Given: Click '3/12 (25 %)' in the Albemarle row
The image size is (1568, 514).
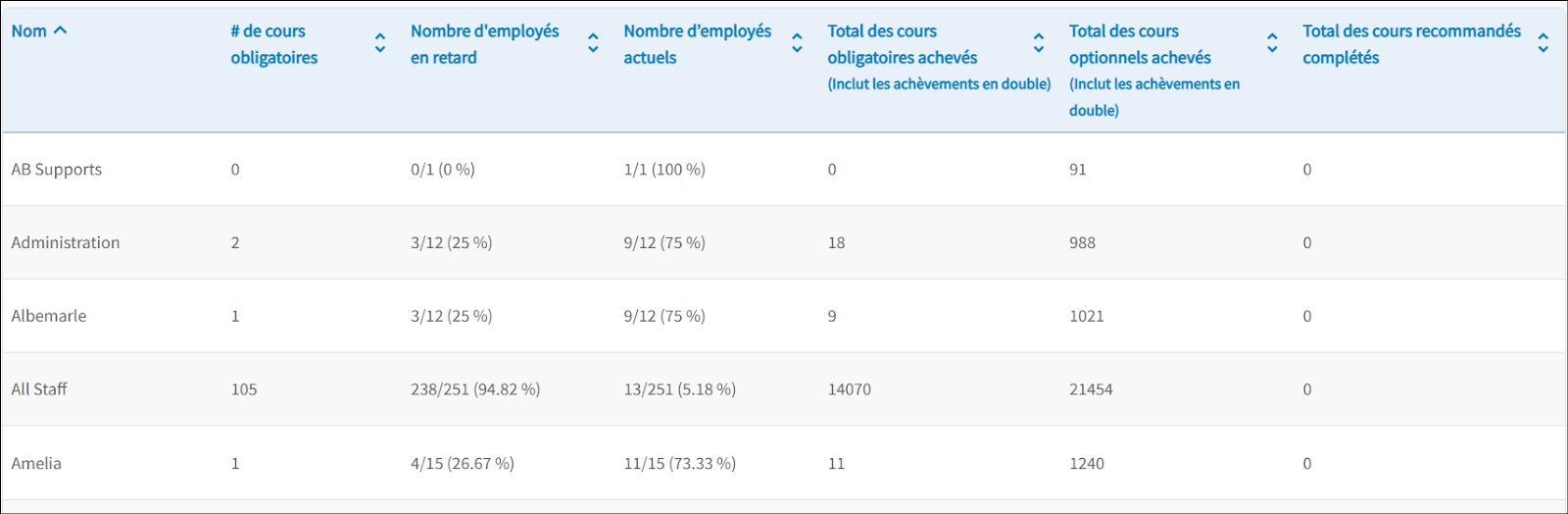Looking at the screenshot, I should pos(452,316).
